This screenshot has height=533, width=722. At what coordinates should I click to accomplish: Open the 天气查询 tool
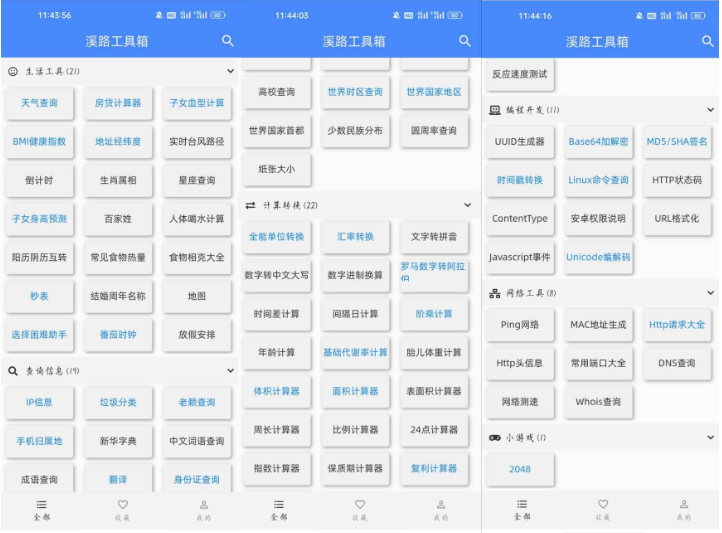coord(39,103)
